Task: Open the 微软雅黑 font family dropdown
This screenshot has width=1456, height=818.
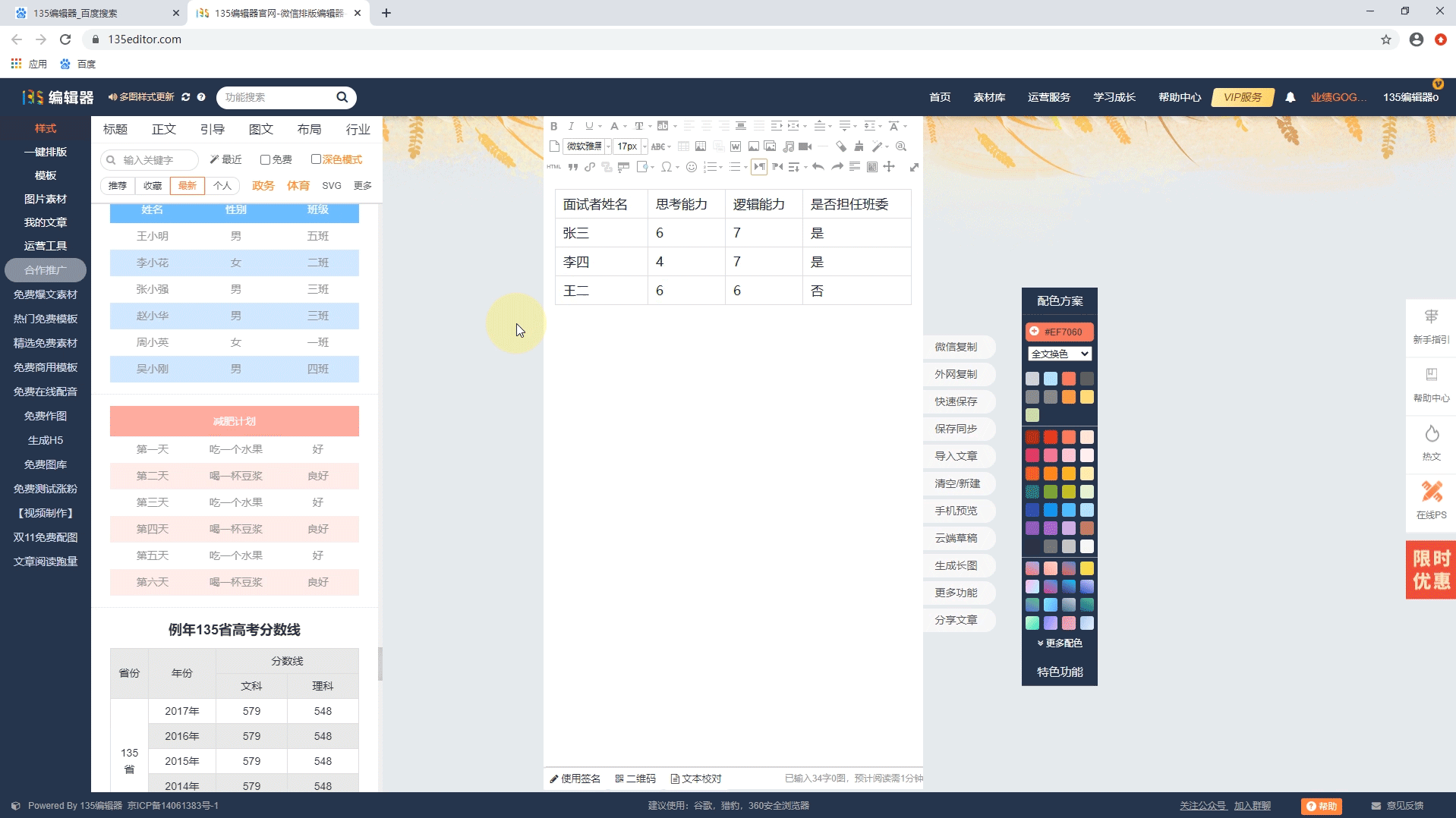Action: point(588,146)
